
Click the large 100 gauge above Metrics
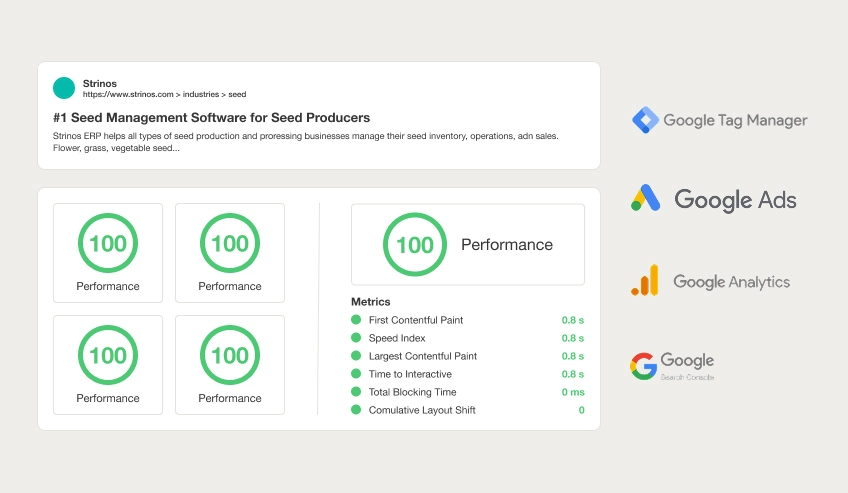pyautogui.click(x=415, y=244)
